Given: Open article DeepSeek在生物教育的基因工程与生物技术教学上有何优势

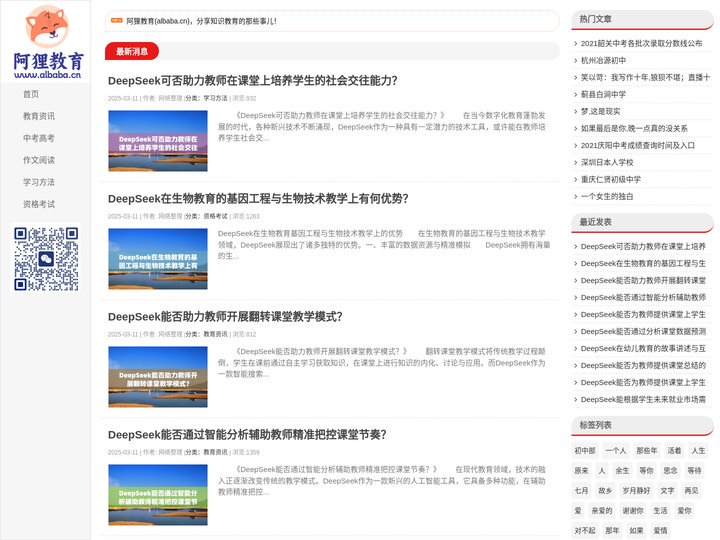Looking at the screenshot, I should point(258,199).
